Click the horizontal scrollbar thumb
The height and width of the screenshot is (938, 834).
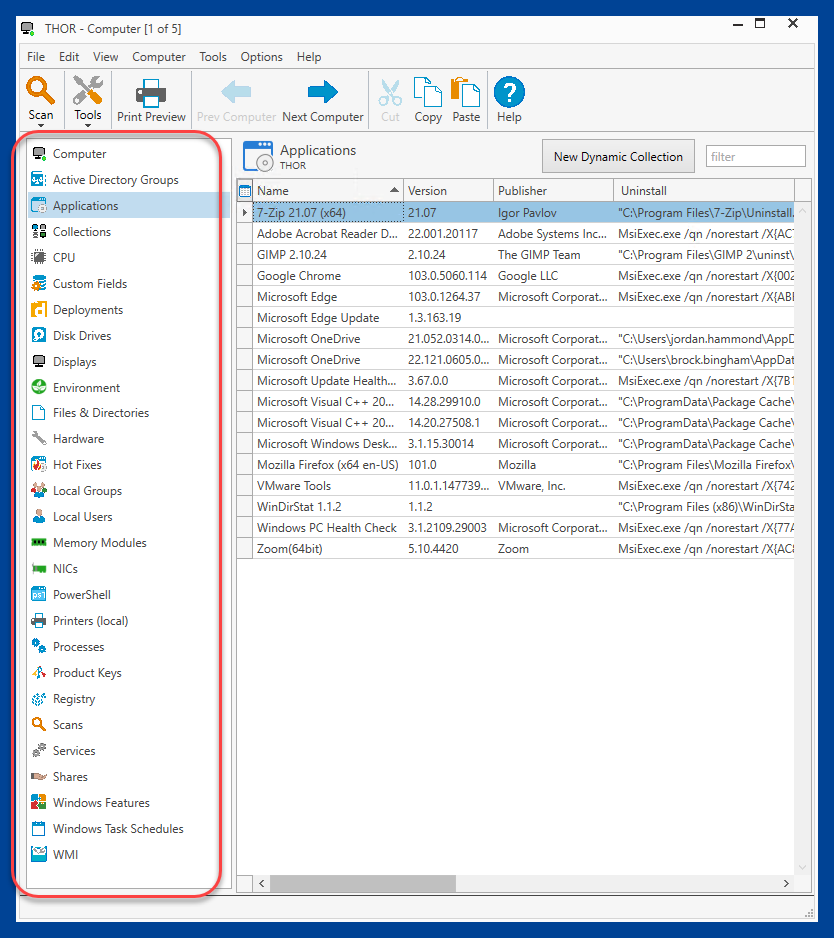coord(363,884)
